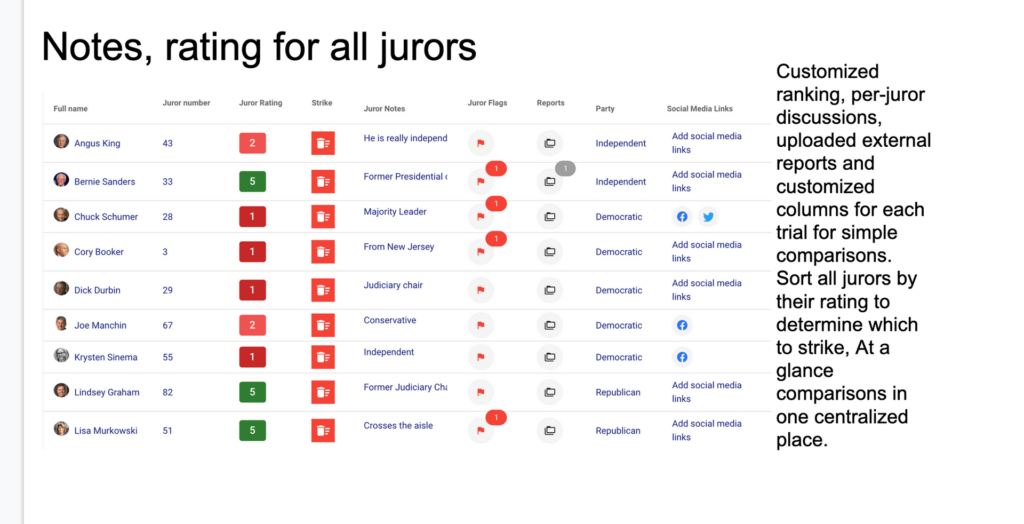The width and height of the screenshot is (1024, 524).
Task: Click Krysten Sinema's avatar thumbnail
Action: pos(61,355)
